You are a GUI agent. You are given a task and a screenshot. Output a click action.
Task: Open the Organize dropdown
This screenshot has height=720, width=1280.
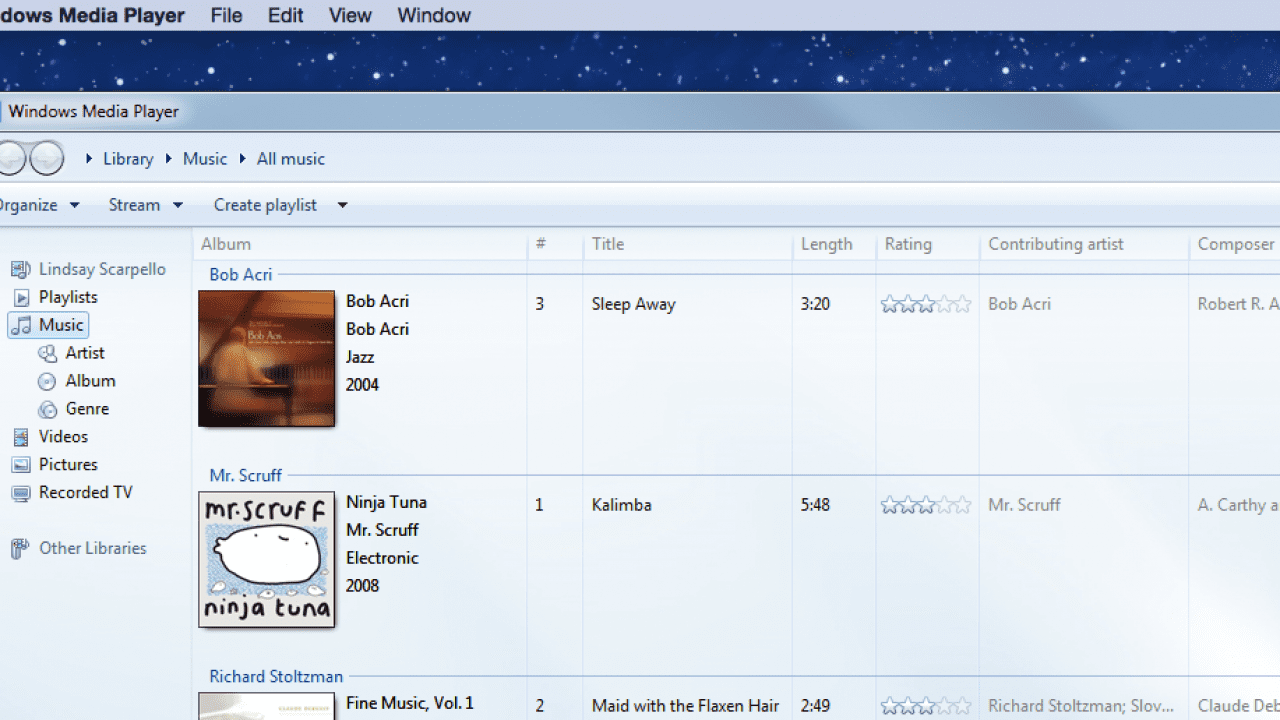pos(38,205)
